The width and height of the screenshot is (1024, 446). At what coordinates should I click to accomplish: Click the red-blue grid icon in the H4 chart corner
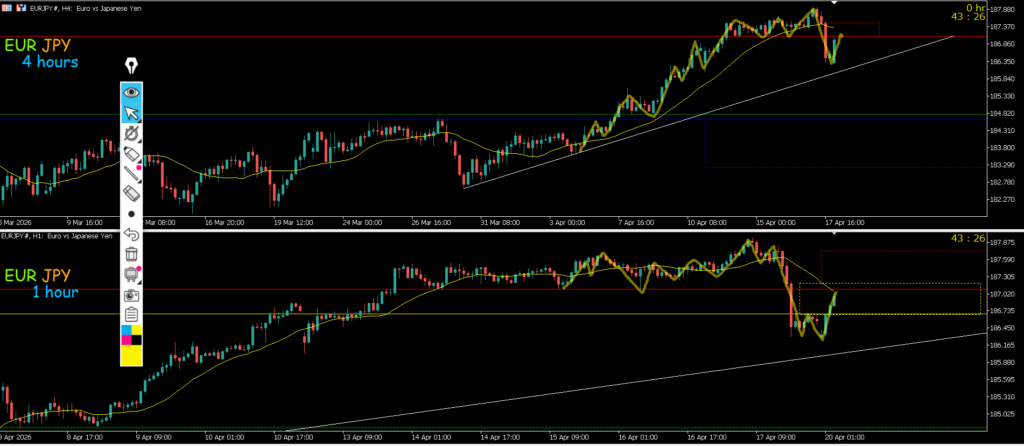pyautogui.click(x=8, y=8)
